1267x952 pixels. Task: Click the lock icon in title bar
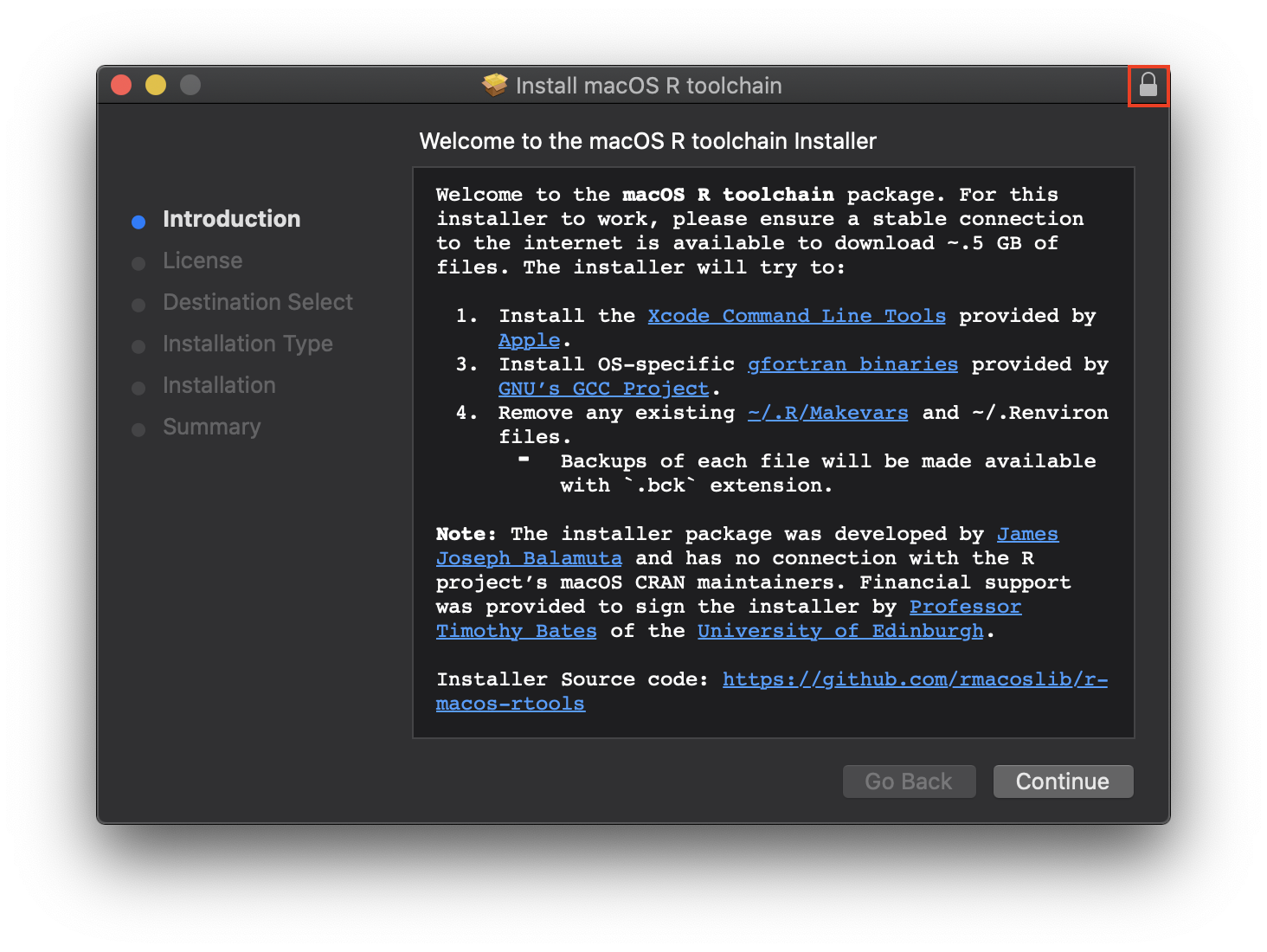point(1148,85)
